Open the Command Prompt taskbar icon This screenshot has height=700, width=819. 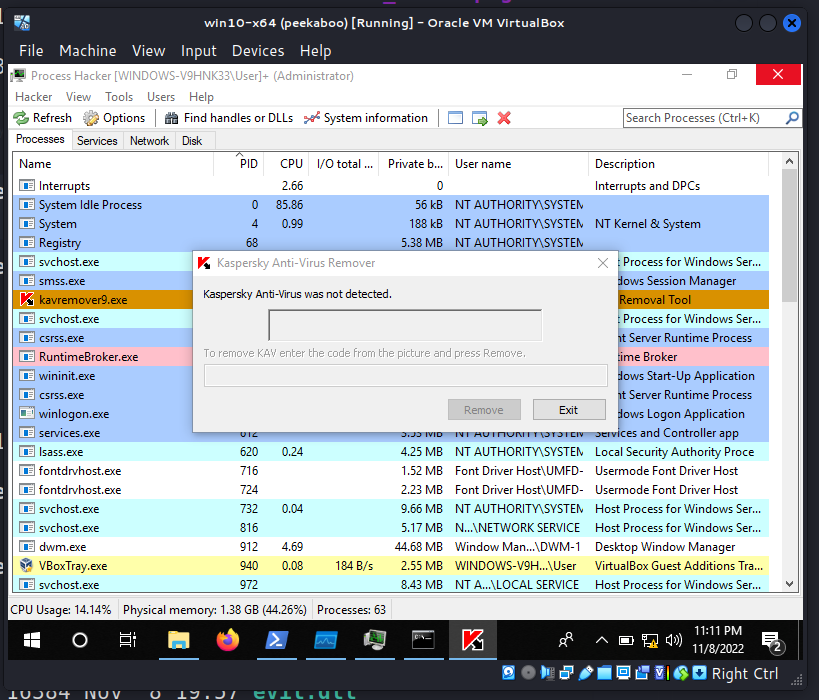pos(423,640)
